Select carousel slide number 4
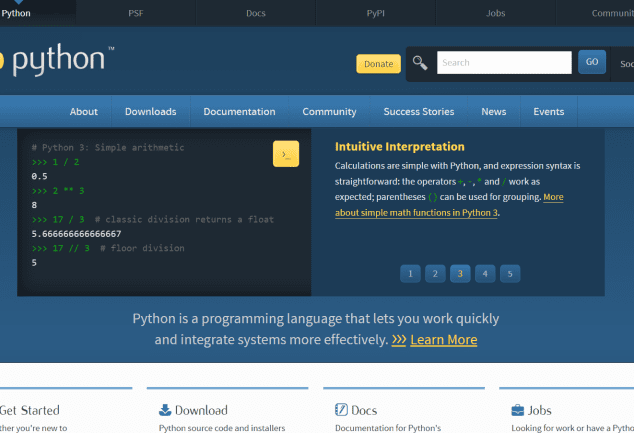 click(x=484, y=273)
